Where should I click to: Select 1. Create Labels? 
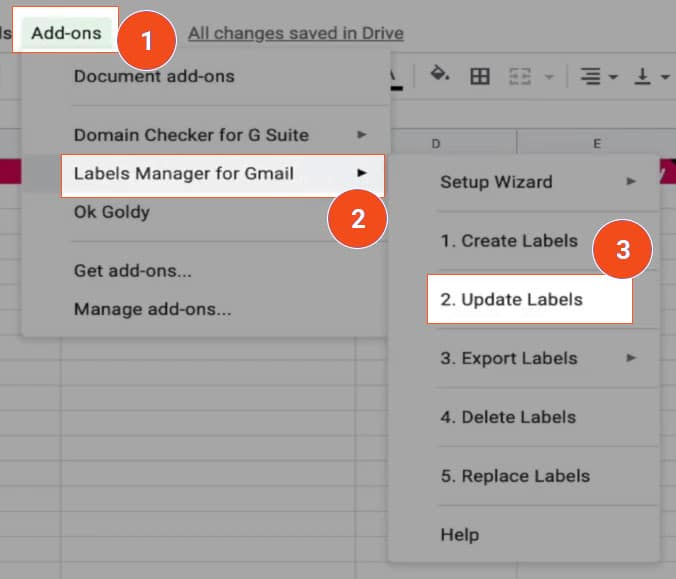click(509, 241)
